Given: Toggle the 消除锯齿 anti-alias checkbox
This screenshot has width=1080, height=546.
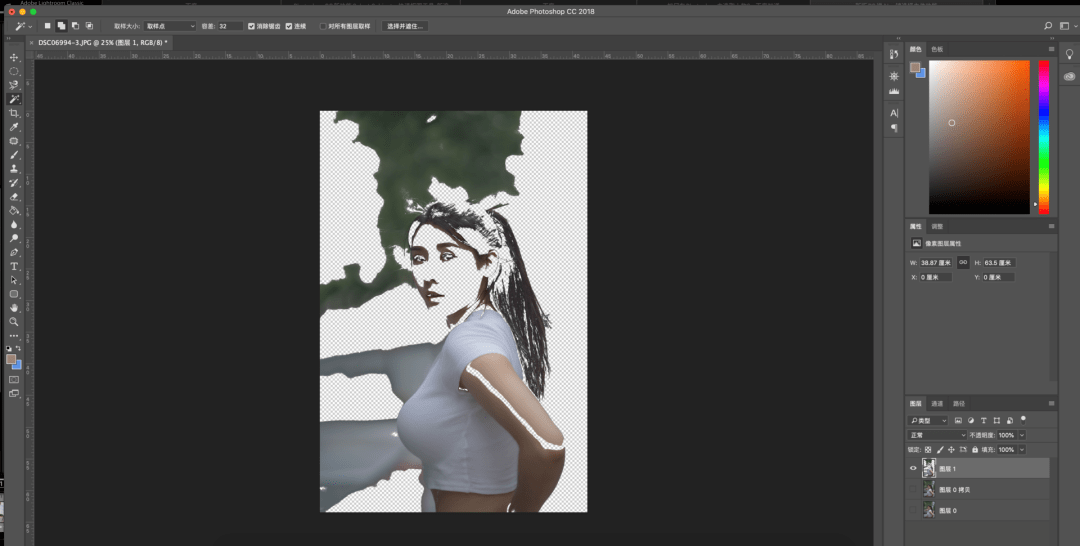Looking at the screenshot, I should [252, 25].
